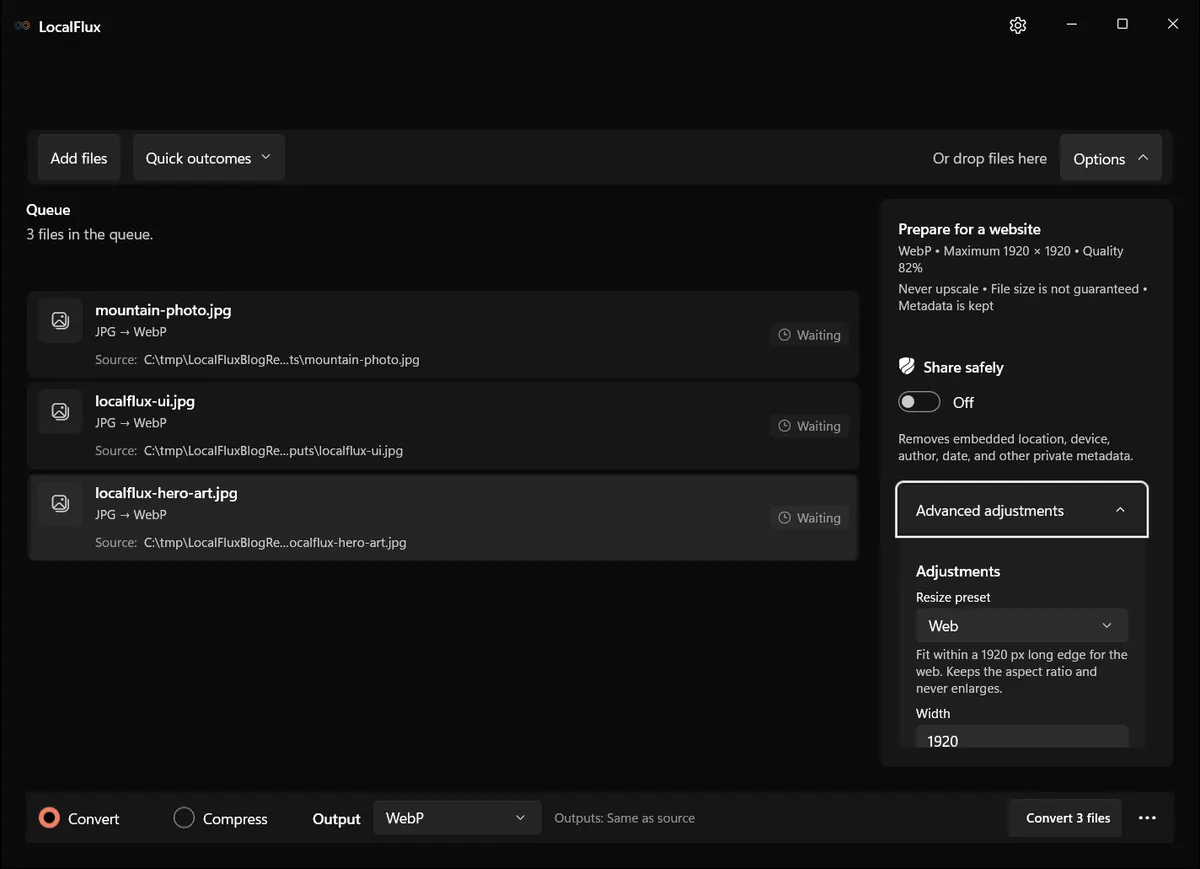The width and height of the screenshot is (1200, 869).
Task: Click the image icon of localflux-hero-art.jpg
Action: pyautogui.click(x=60, y=503)
